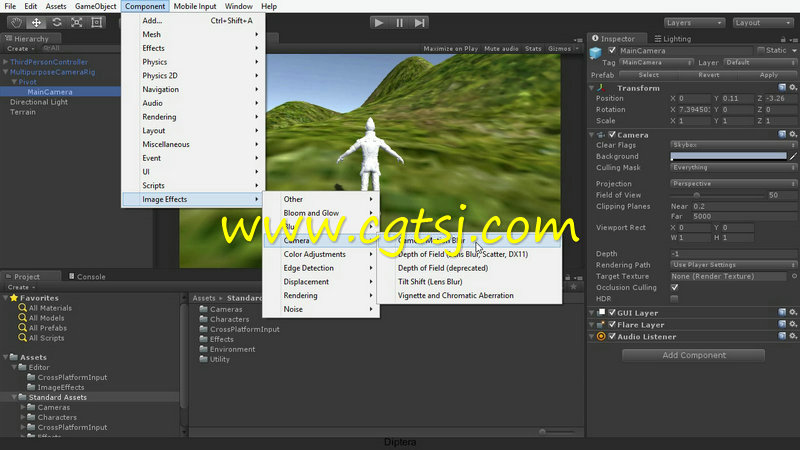
Task: Disable the GUI Layer checkbox
Action: (x=612, y=312)
